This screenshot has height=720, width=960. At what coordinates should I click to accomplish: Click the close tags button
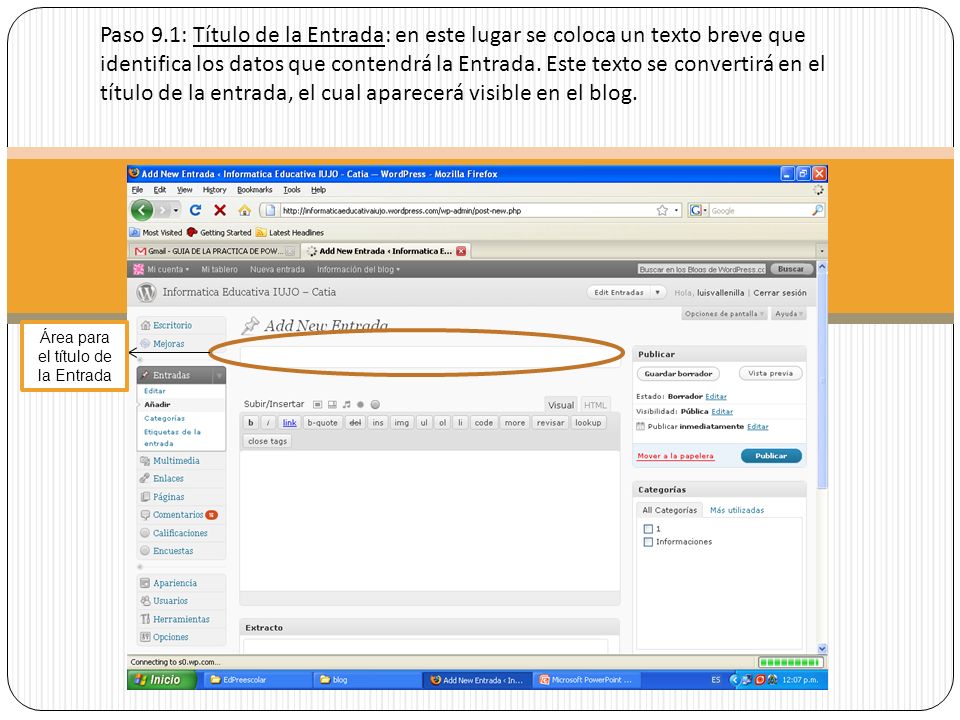(x=268, y=441)
